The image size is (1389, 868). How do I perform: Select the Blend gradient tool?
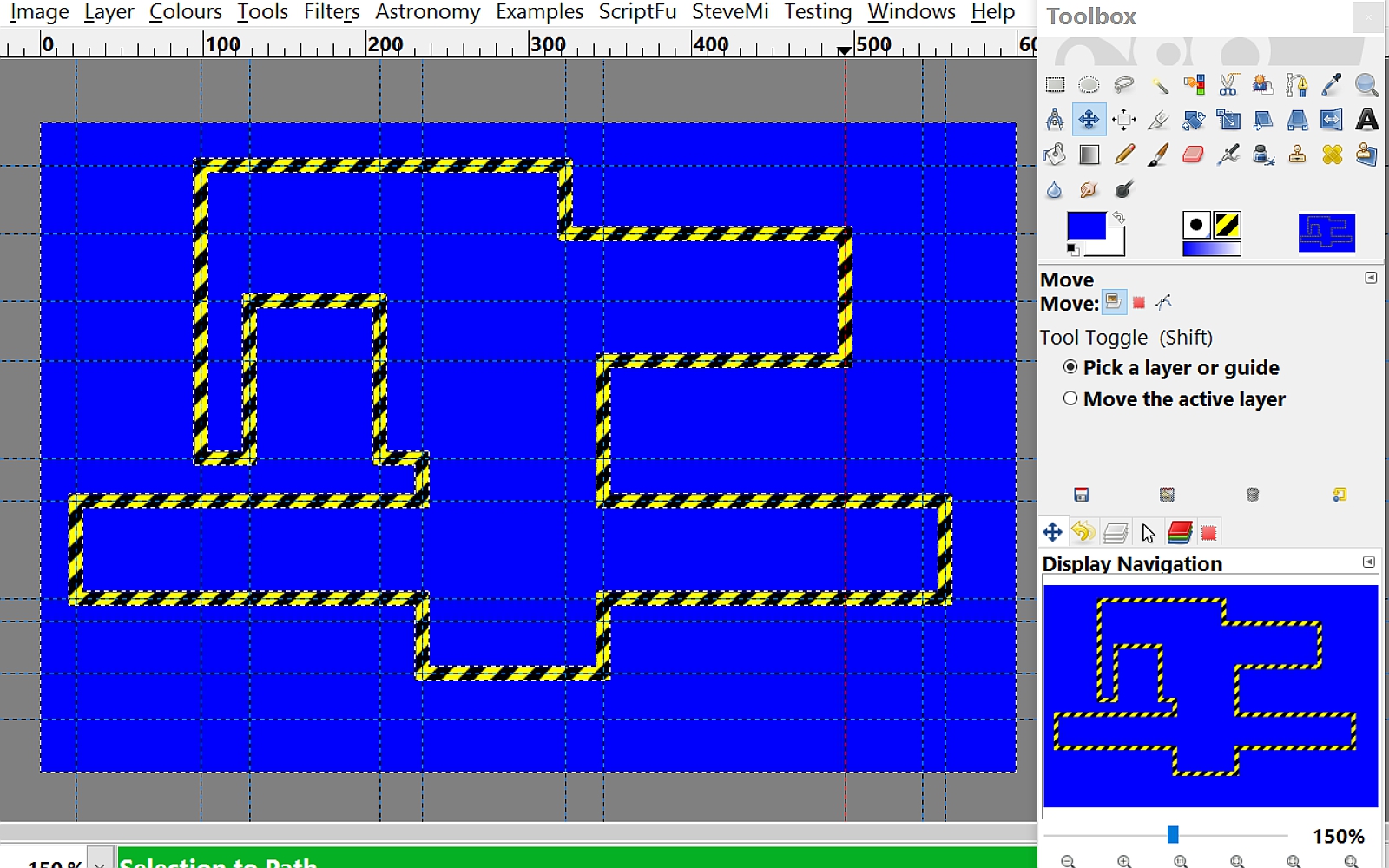1089,155
